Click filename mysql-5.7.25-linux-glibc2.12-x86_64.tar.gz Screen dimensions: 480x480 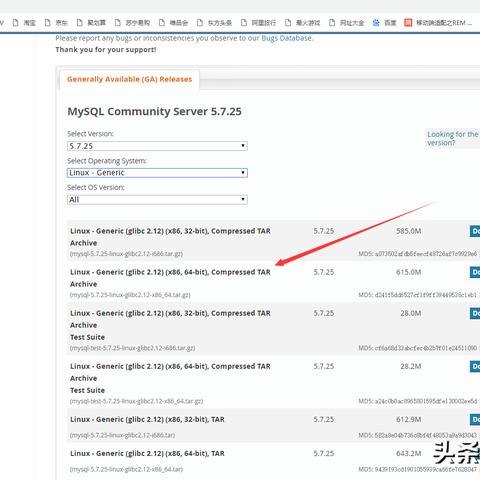130,295
